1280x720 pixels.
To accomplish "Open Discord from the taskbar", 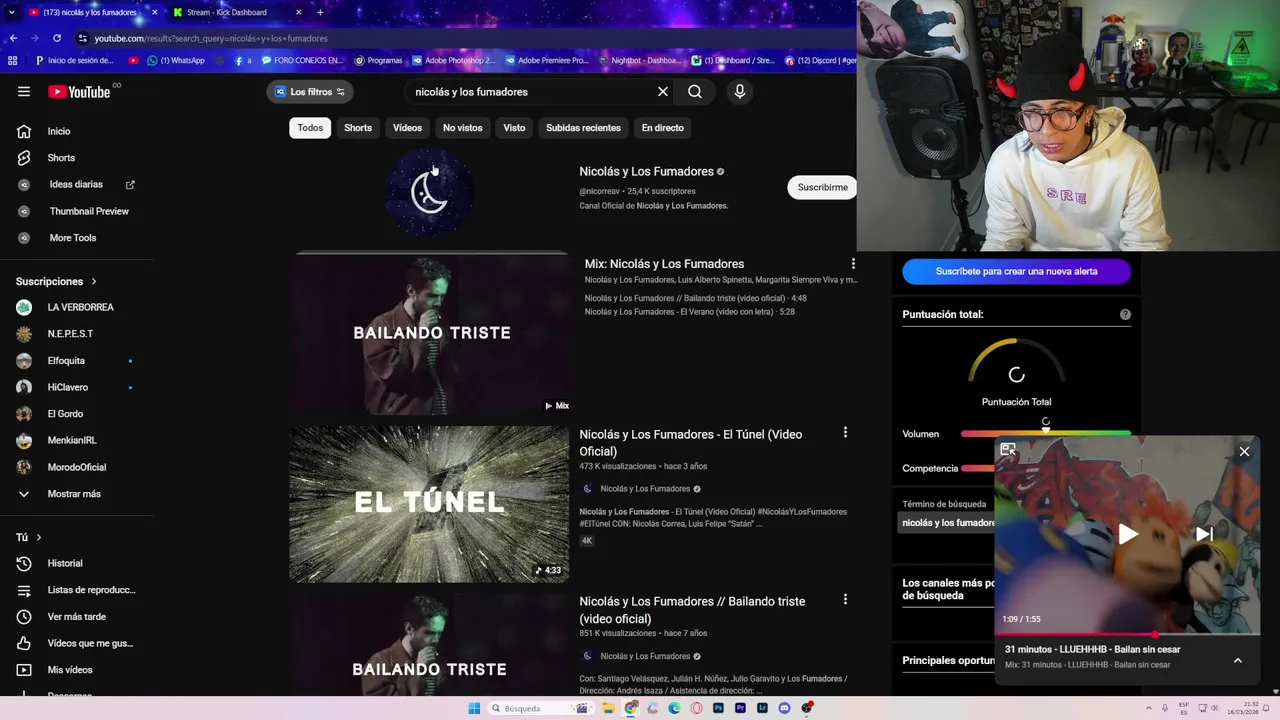I will tap(784, 708).
